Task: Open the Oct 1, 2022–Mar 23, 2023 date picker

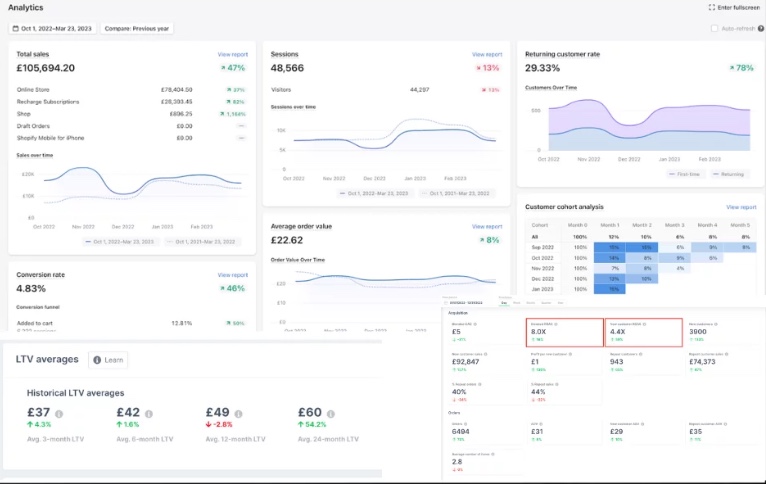Action: (x=52, y=28)
